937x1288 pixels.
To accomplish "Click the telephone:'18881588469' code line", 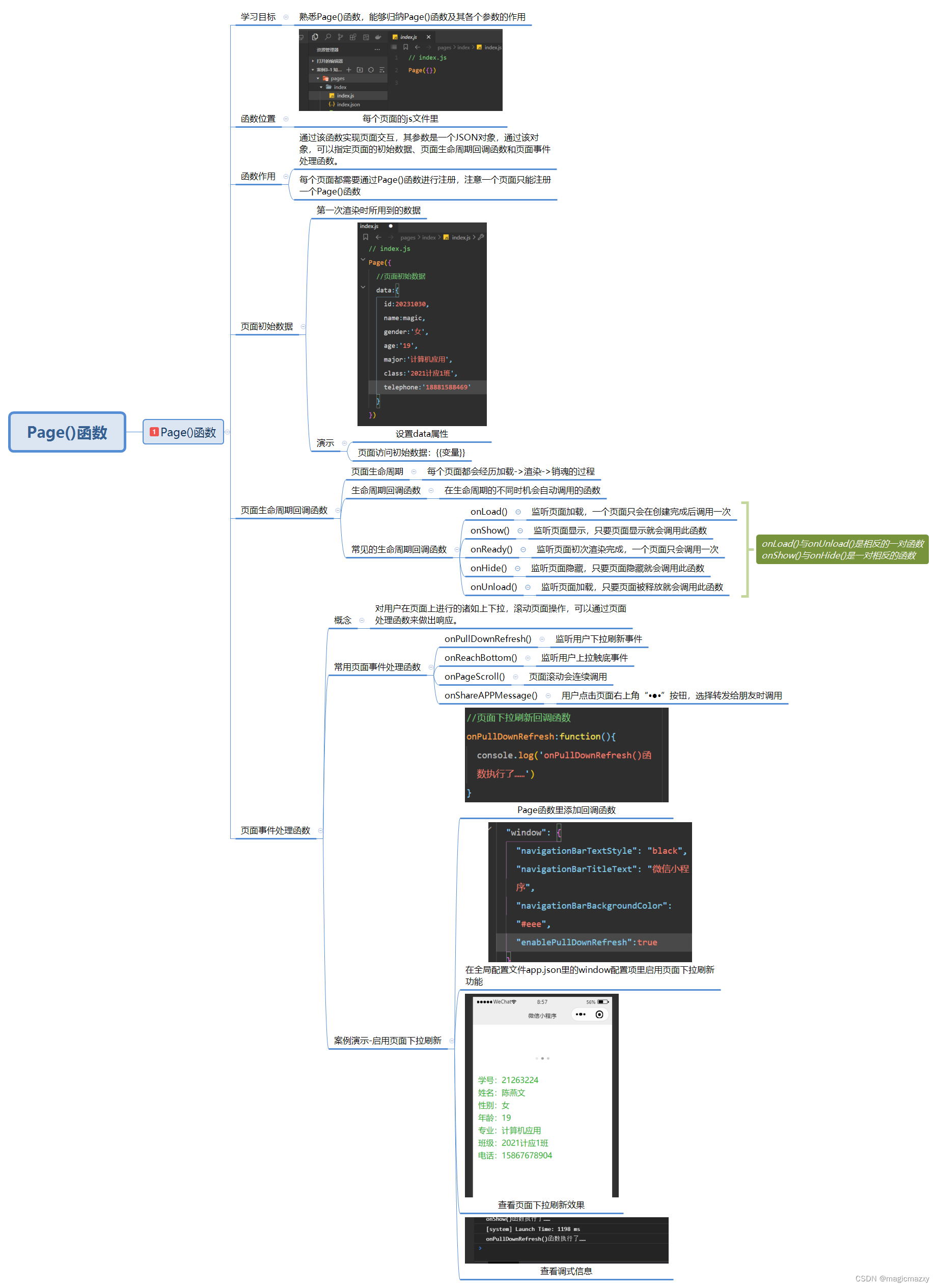I will coord(427,387).
